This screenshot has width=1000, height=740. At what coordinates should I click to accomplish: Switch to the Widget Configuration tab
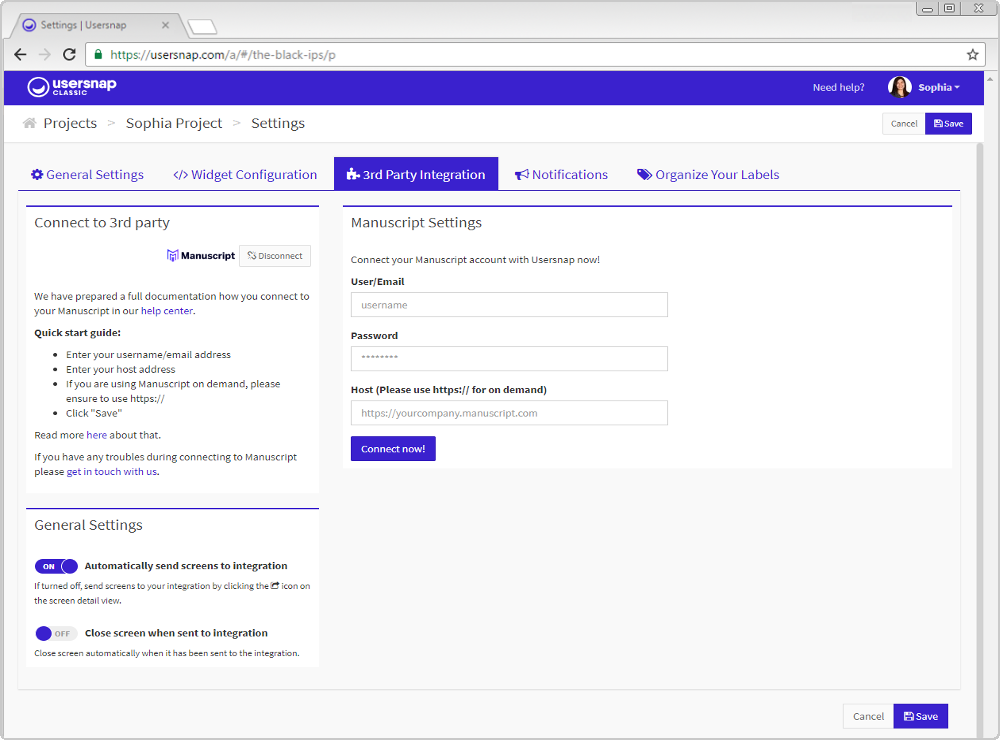[x=245, y=175]
